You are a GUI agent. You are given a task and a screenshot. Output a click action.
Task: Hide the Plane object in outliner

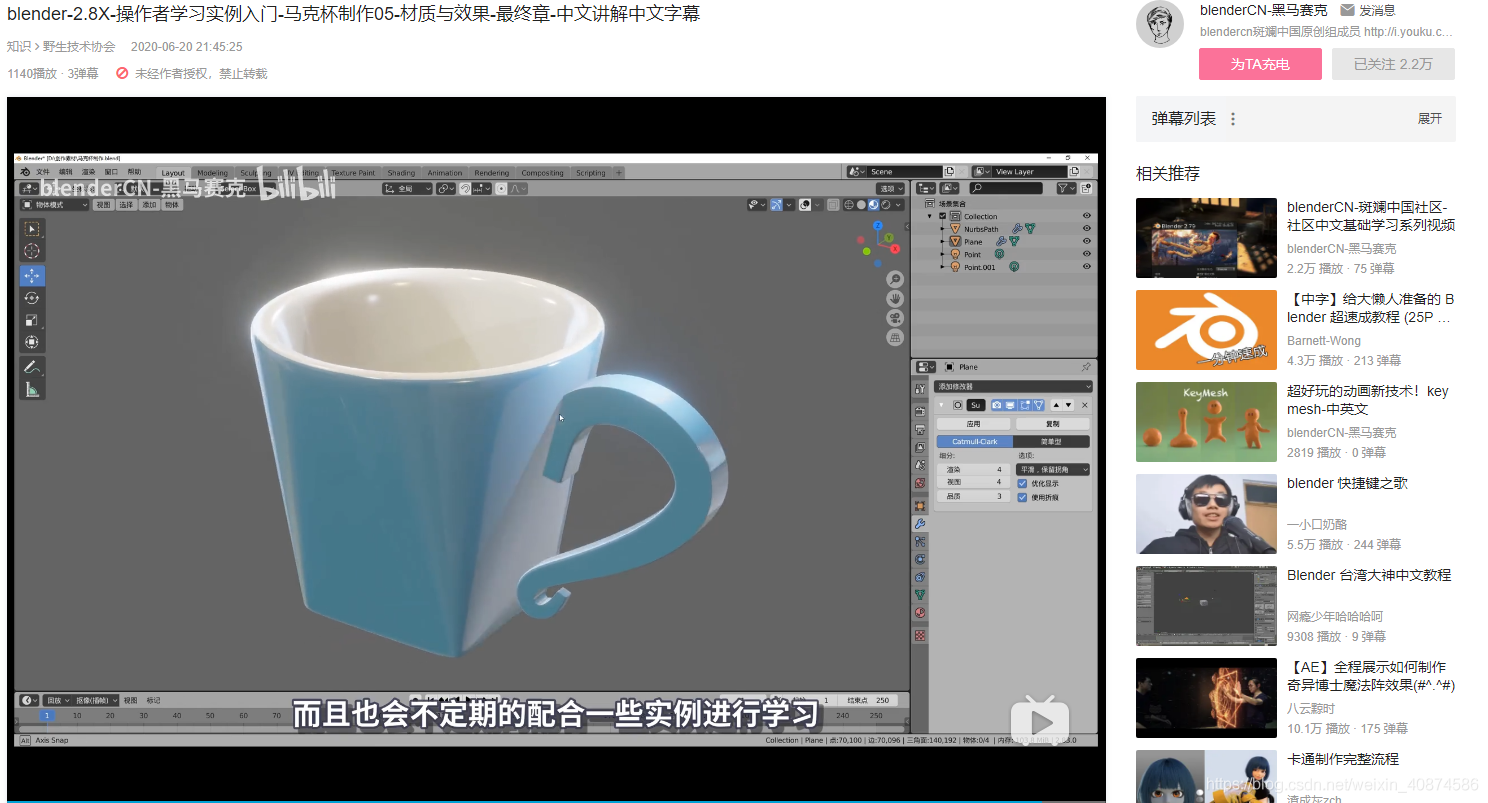(1087, 241)
